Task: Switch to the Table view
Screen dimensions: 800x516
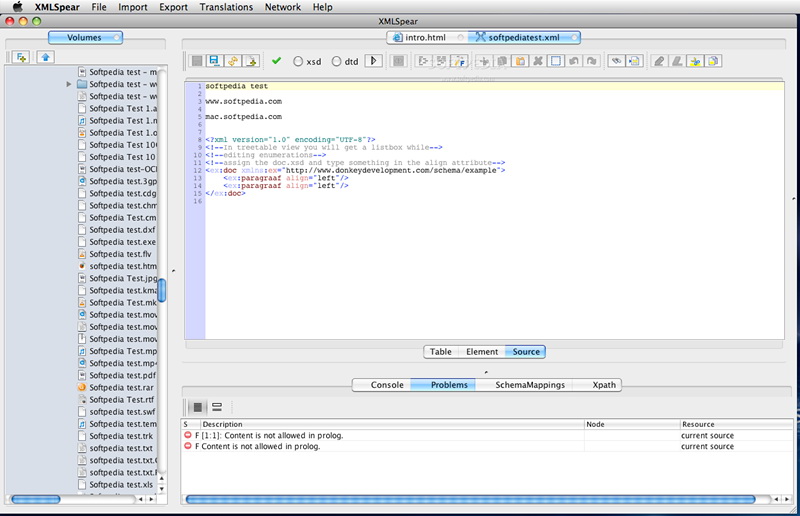Action: [440, 352]
